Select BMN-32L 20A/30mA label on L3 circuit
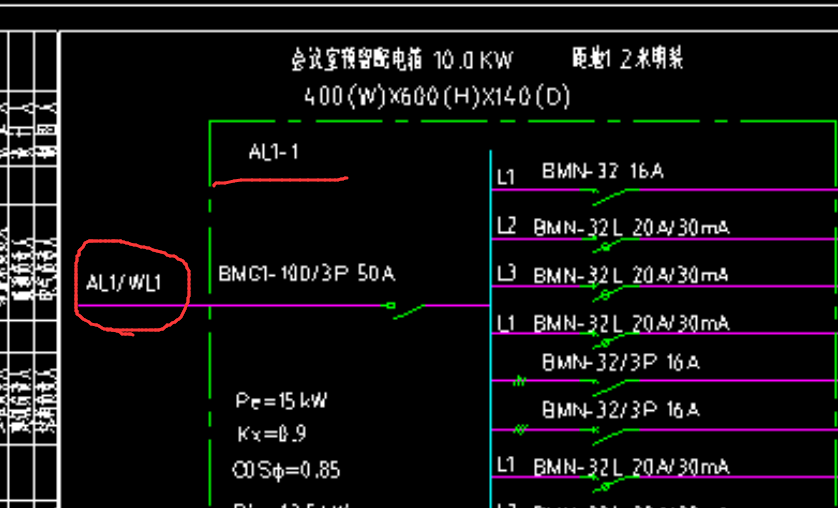This screenshot has width=838, height=508. 631,275
